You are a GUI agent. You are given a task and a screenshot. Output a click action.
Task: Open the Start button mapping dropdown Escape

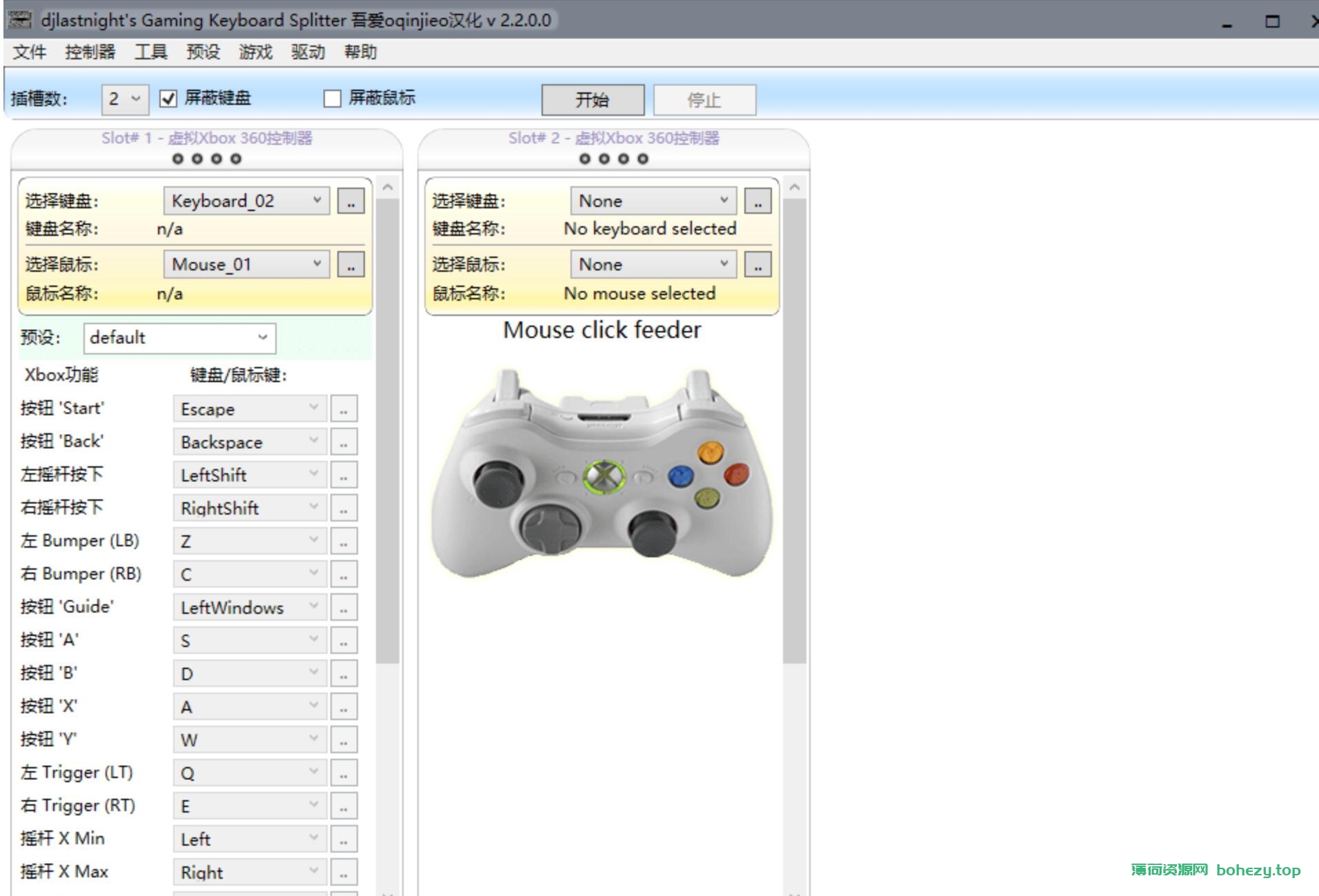pyautogui.click(x=249, y=408)
